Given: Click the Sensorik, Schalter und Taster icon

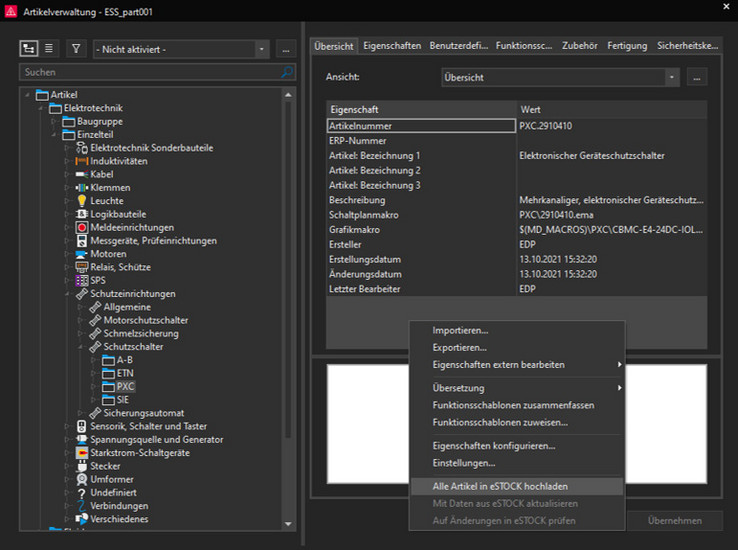Looking at the screenshot, I should coord(82,426).
